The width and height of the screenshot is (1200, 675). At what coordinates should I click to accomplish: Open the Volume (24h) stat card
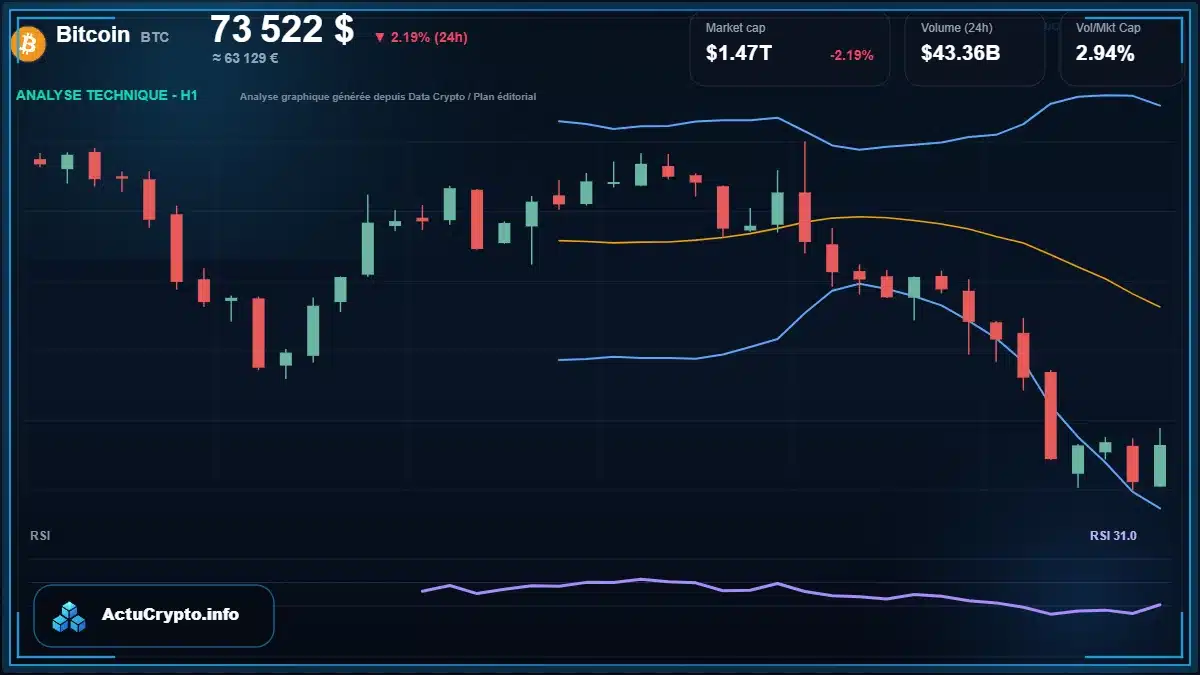pyautogui.click(x=975, y=49)
